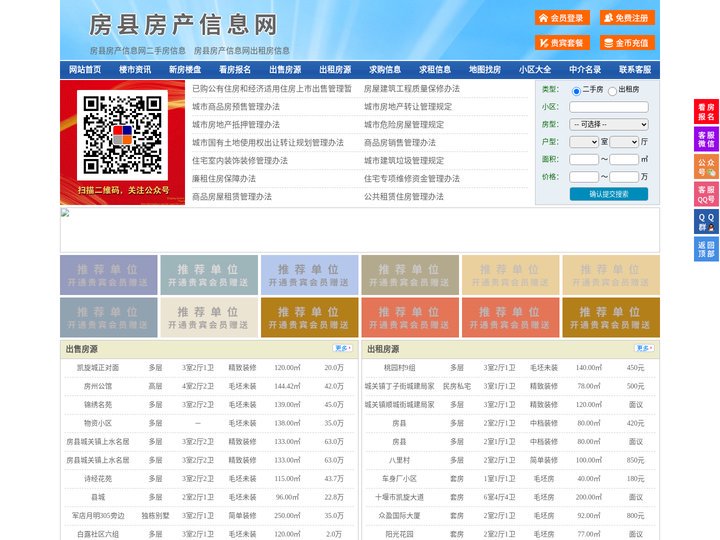Image resolution: width=720 pixels, height=540 pixels.
Task: Click the 更多 link in 出售房源 header
Action: [343, 349]
